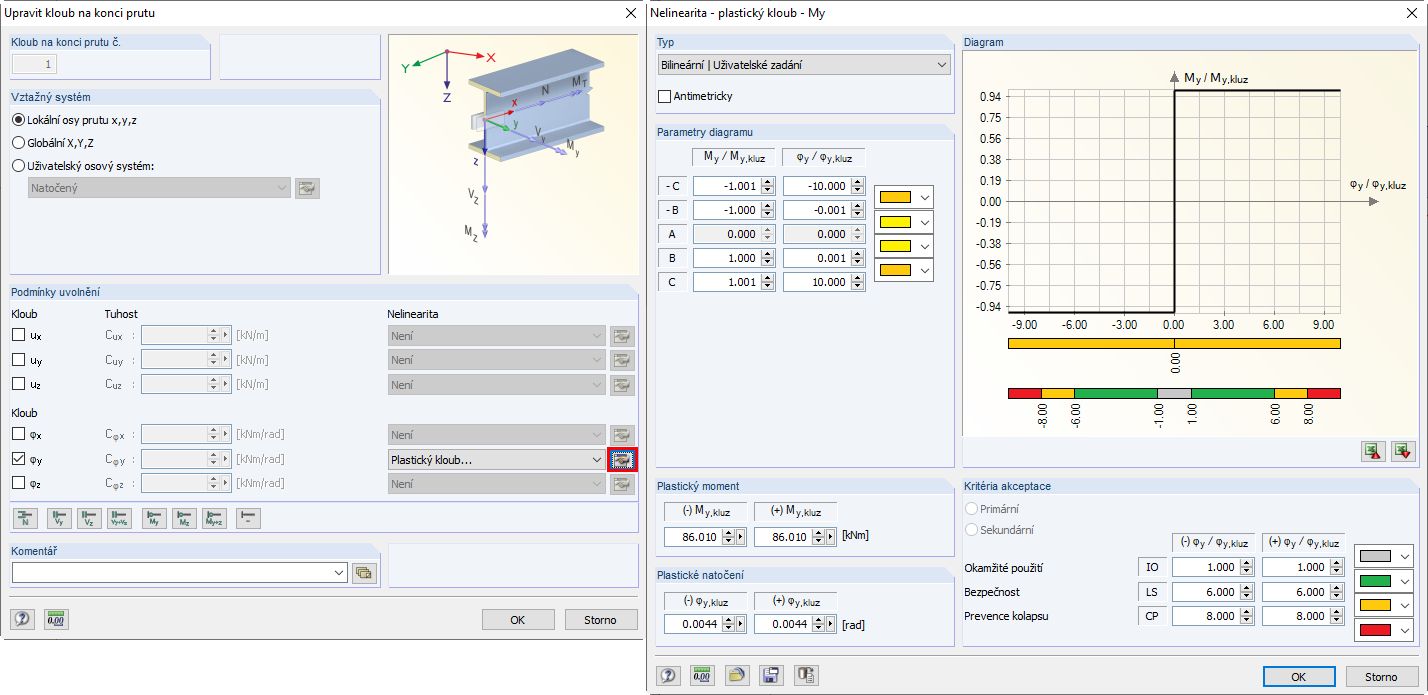Click the Vz shear release hinge icon

pyautogui.click(x=89, y=518)
